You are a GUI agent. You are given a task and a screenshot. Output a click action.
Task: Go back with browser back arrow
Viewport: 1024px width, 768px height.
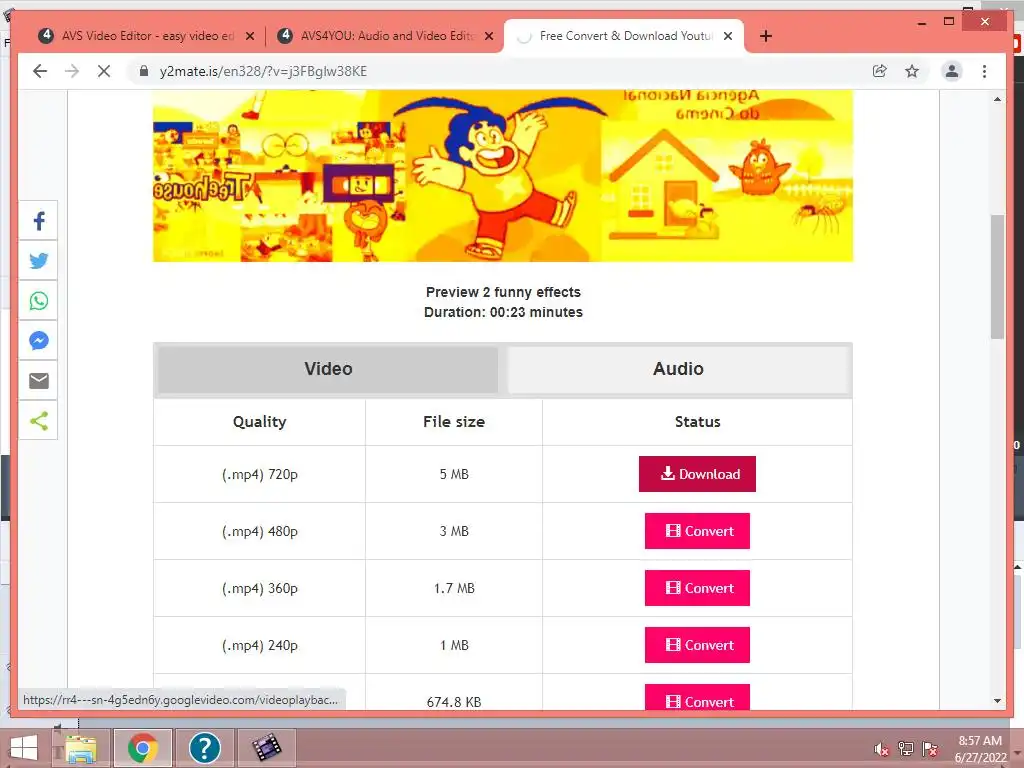click(40, 71)
